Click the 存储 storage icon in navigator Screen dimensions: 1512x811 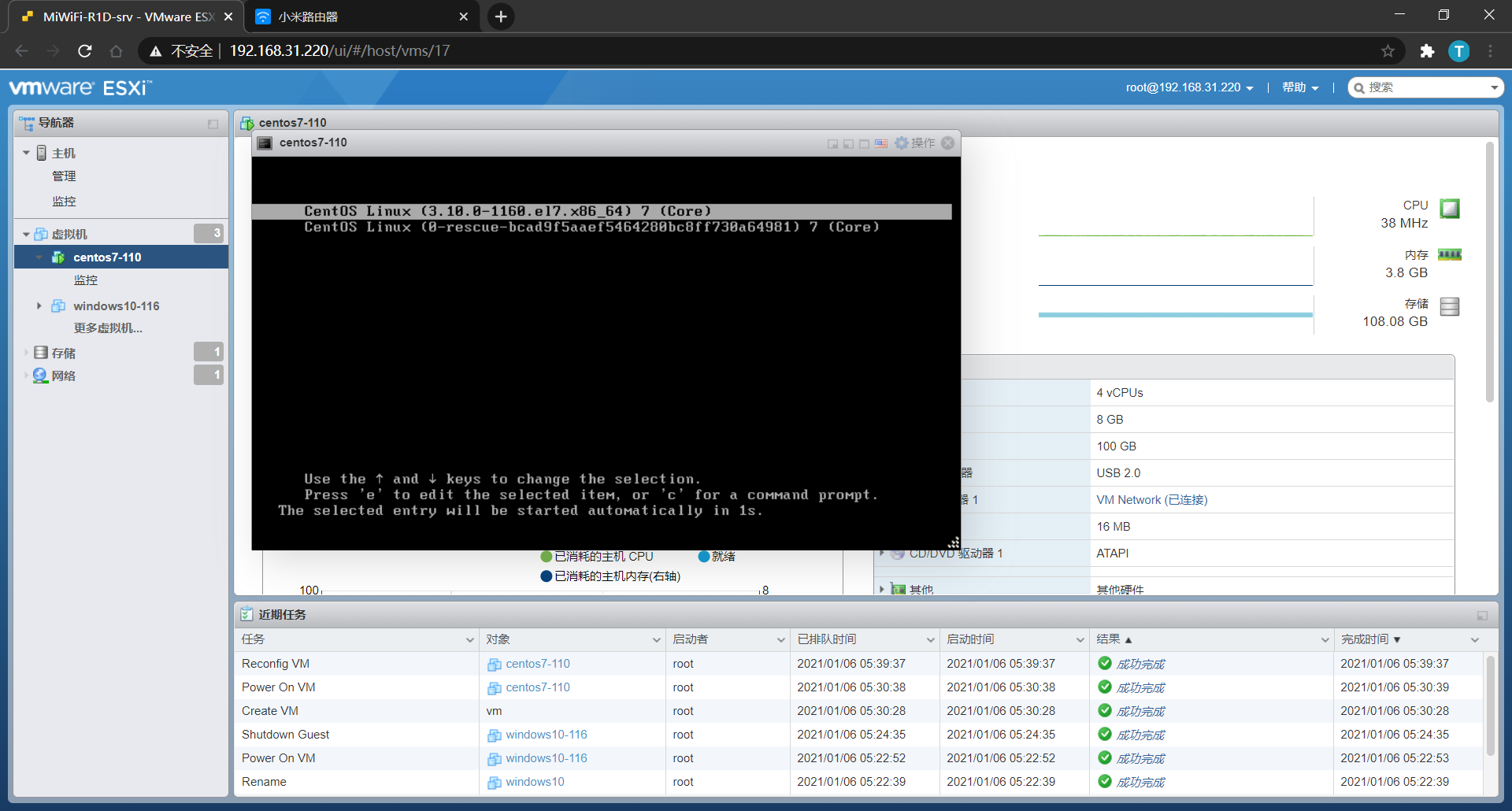[41, 352]
